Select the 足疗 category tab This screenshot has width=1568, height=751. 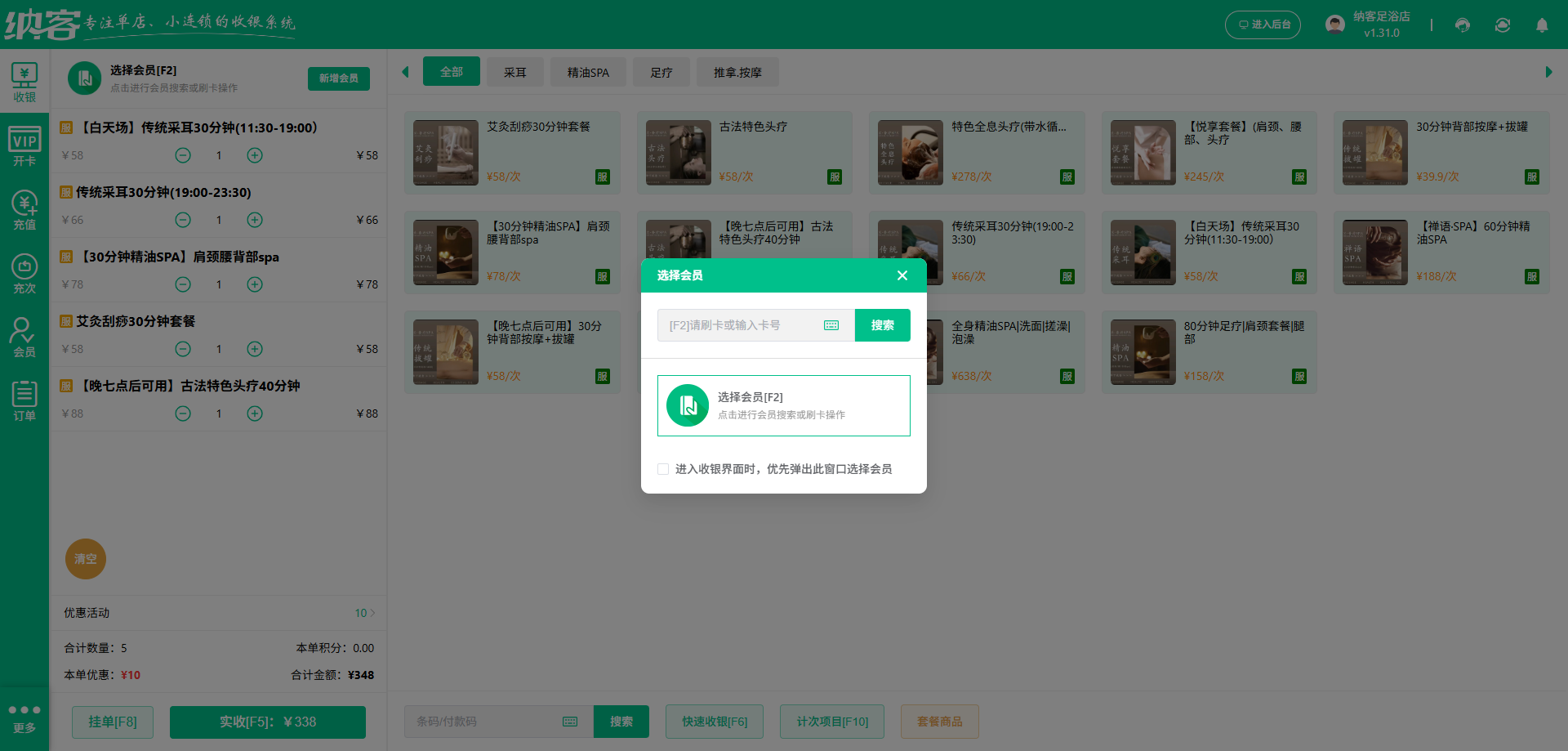pyautogui.click(x=661, y=73)
